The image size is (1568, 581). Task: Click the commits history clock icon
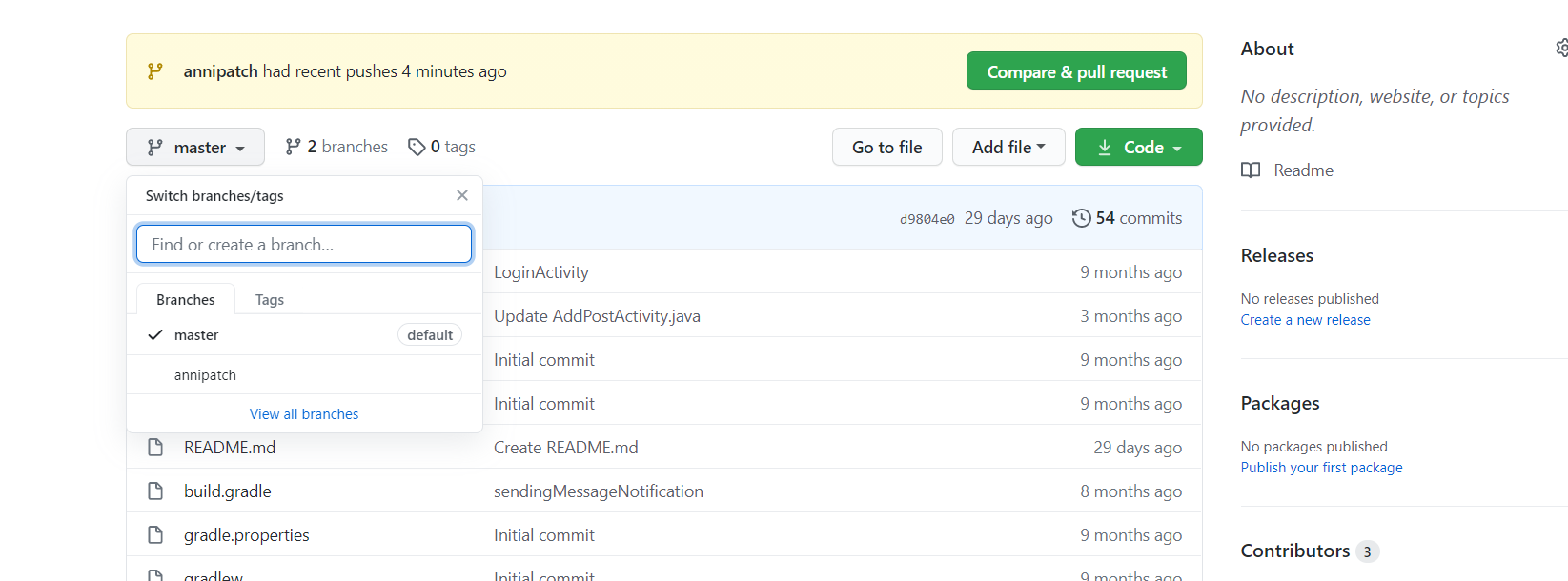tap(1081, 218)
